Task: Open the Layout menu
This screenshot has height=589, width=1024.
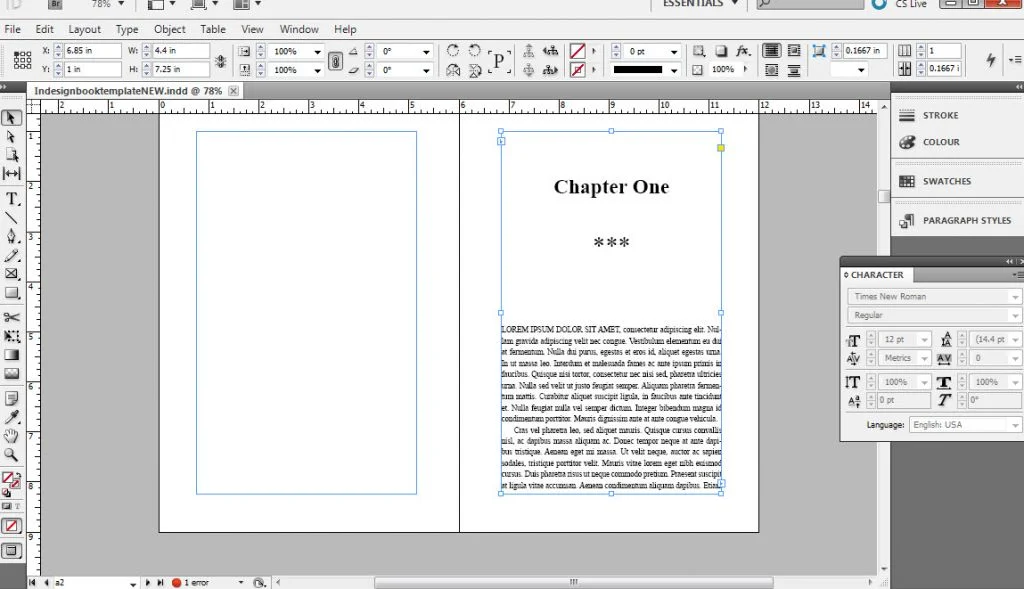Action: 85,29
